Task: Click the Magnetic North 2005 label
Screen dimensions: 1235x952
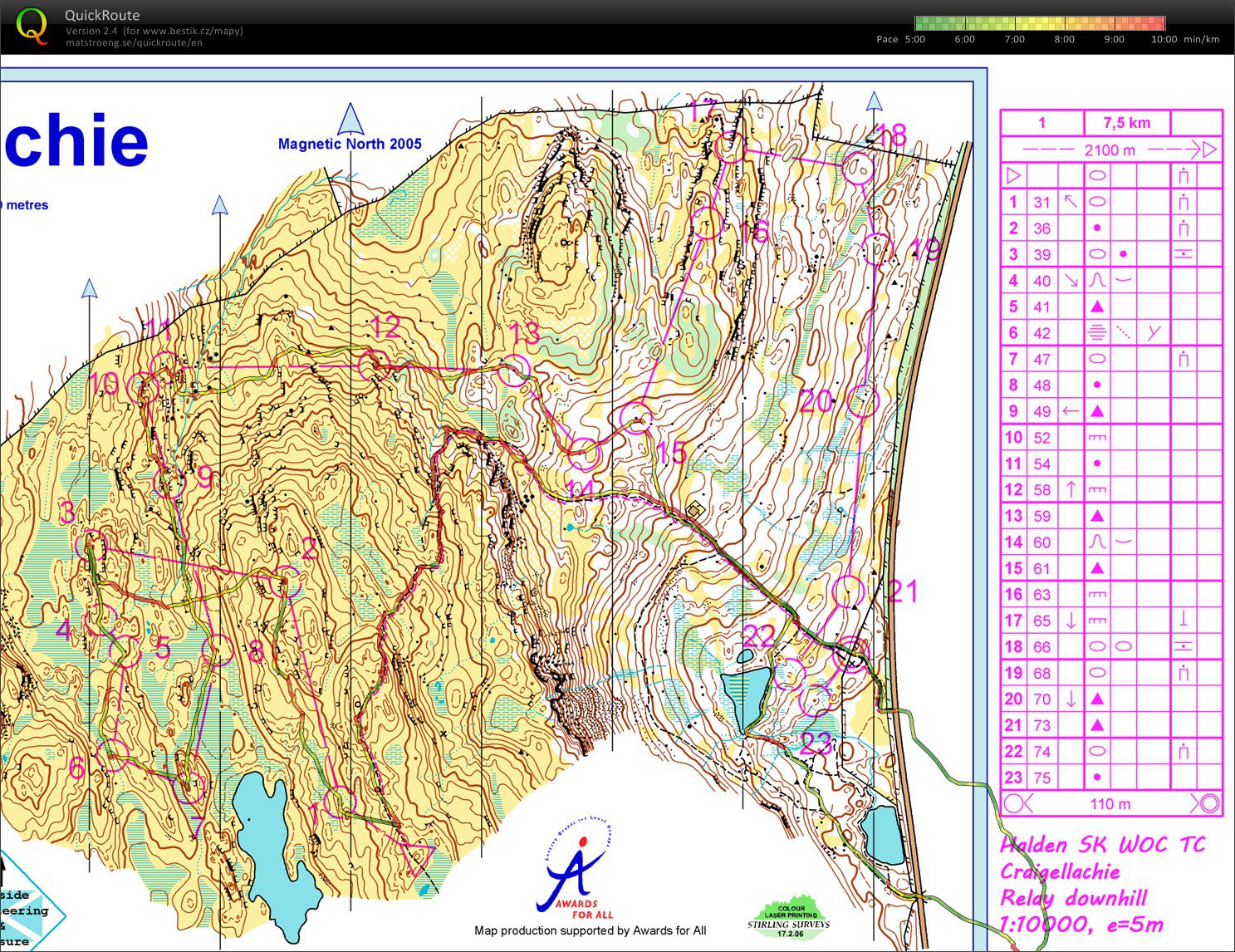Action: (x=350, y=144)
